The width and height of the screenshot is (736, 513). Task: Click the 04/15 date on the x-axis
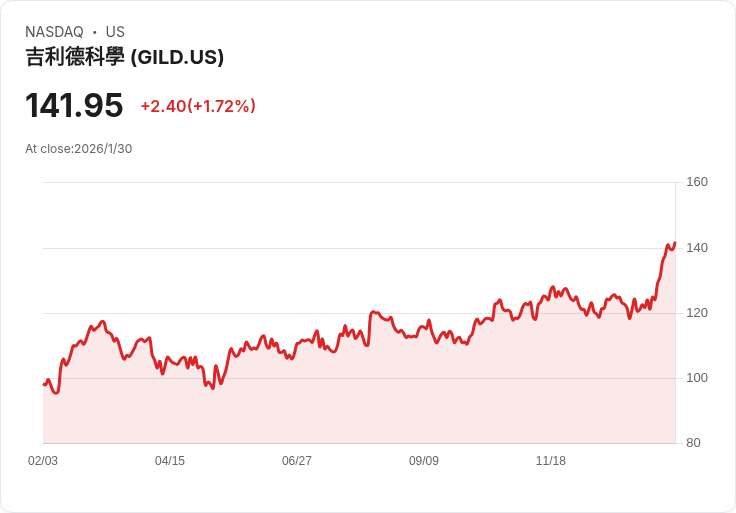[170, 461]
